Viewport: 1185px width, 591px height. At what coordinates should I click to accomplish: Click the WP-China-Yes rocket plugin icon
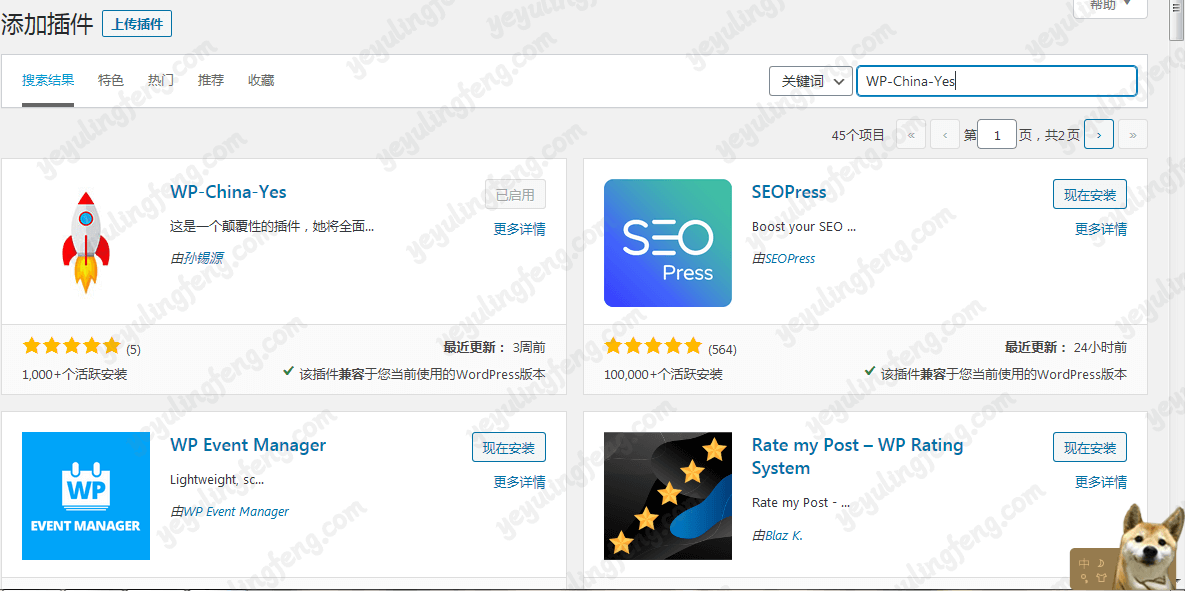click(85, 243)
